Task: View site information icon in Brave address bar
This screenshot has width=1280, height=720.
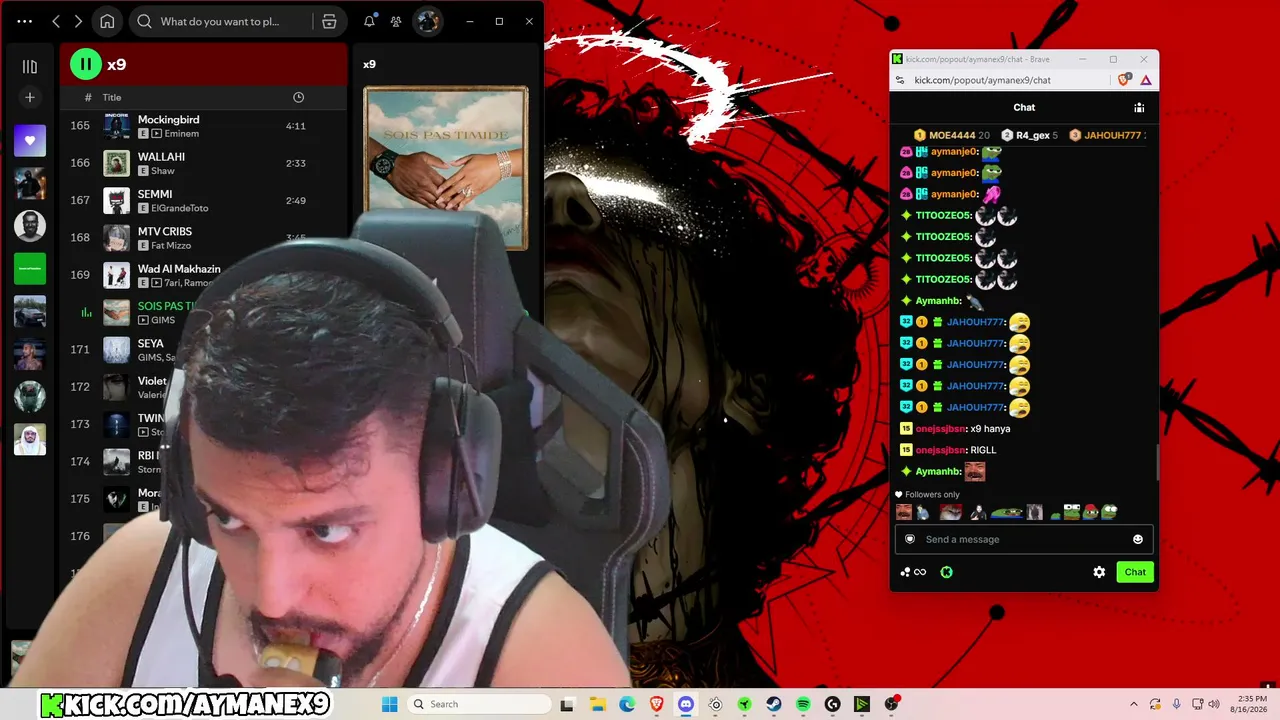Action: tap(900, 80)
